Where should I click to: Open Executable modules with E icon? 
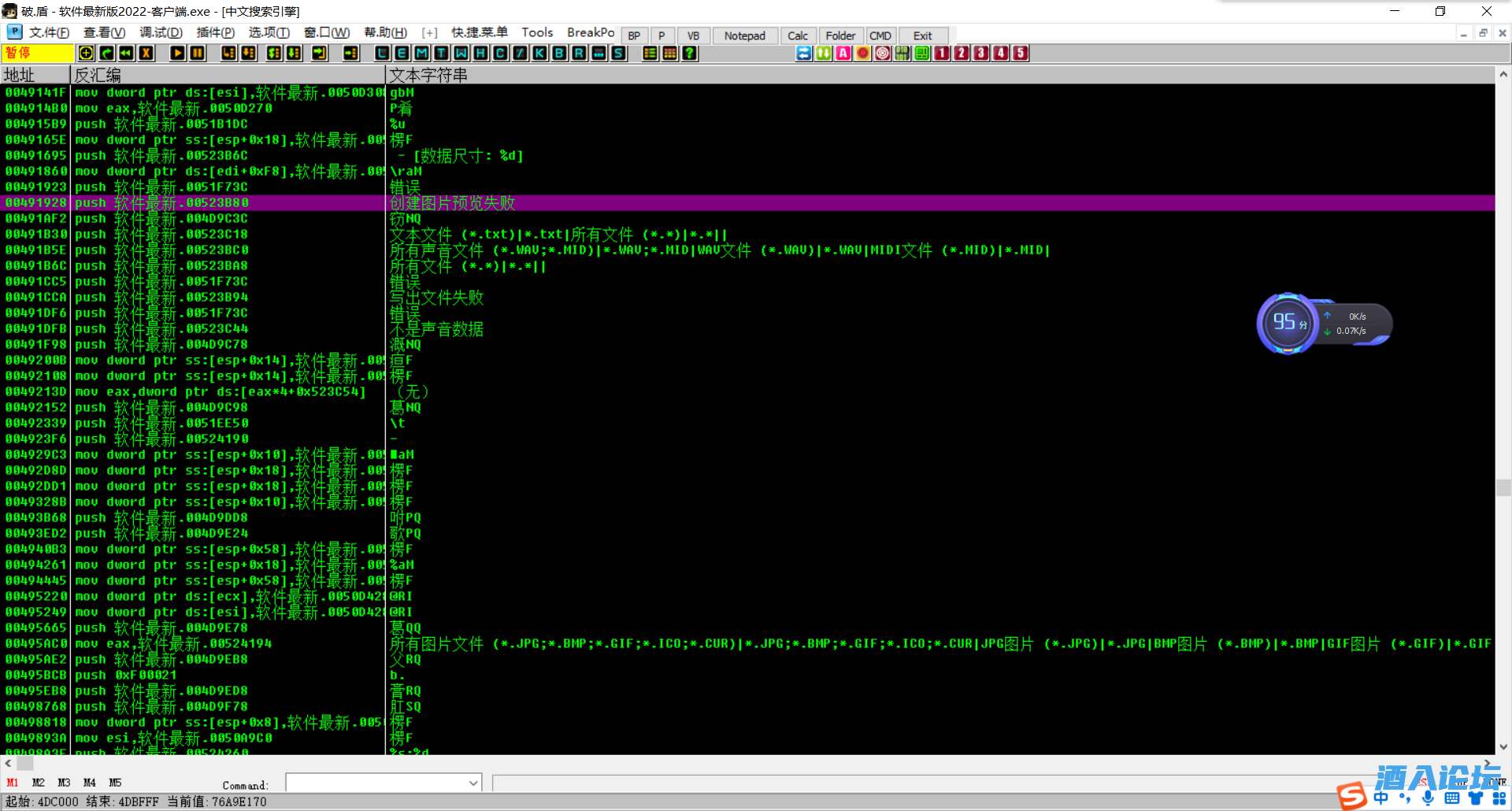[402, 53]
